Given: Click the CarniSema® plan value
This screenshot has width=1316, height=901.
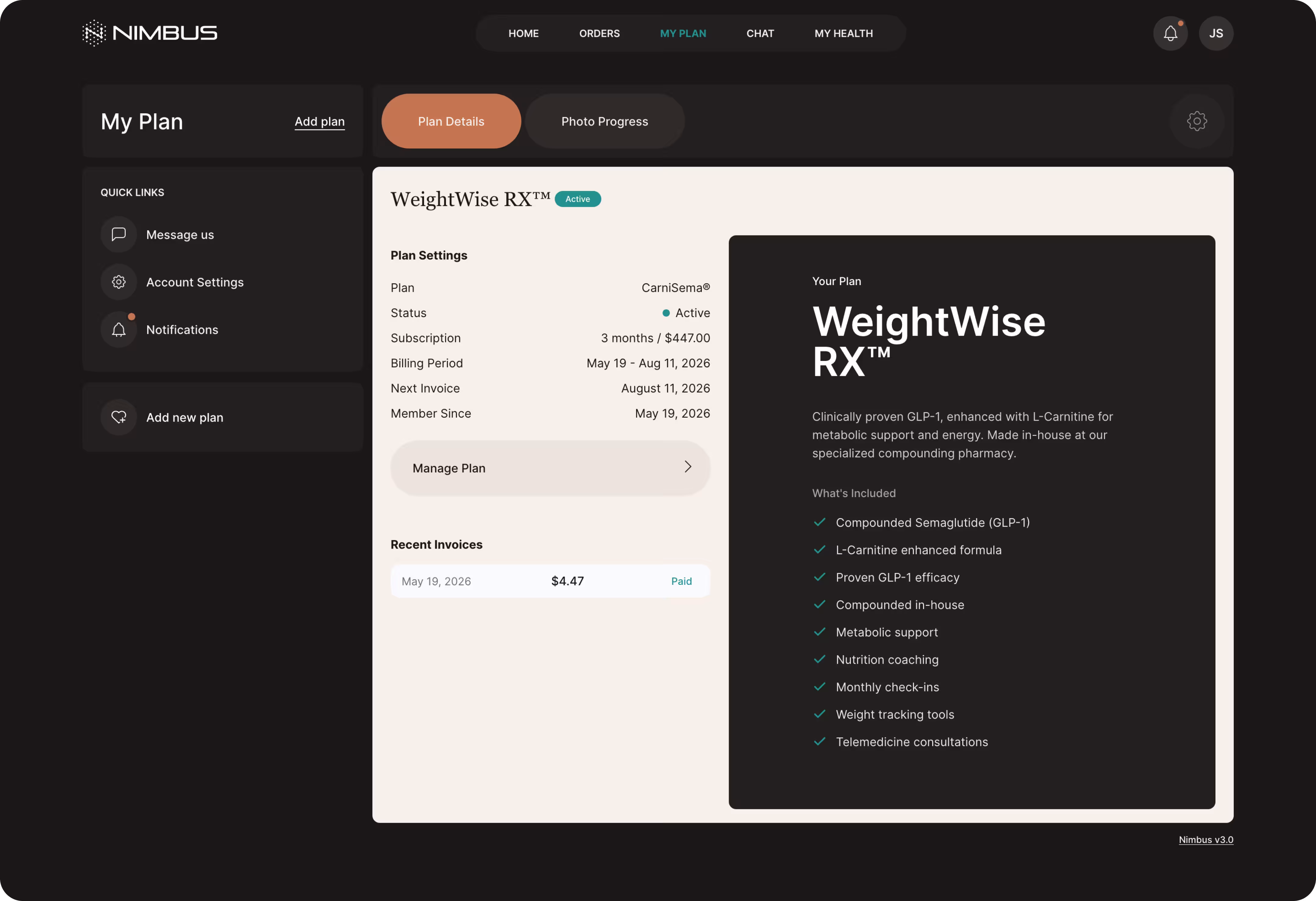Looking at the screenshot, I should point(676,288).
